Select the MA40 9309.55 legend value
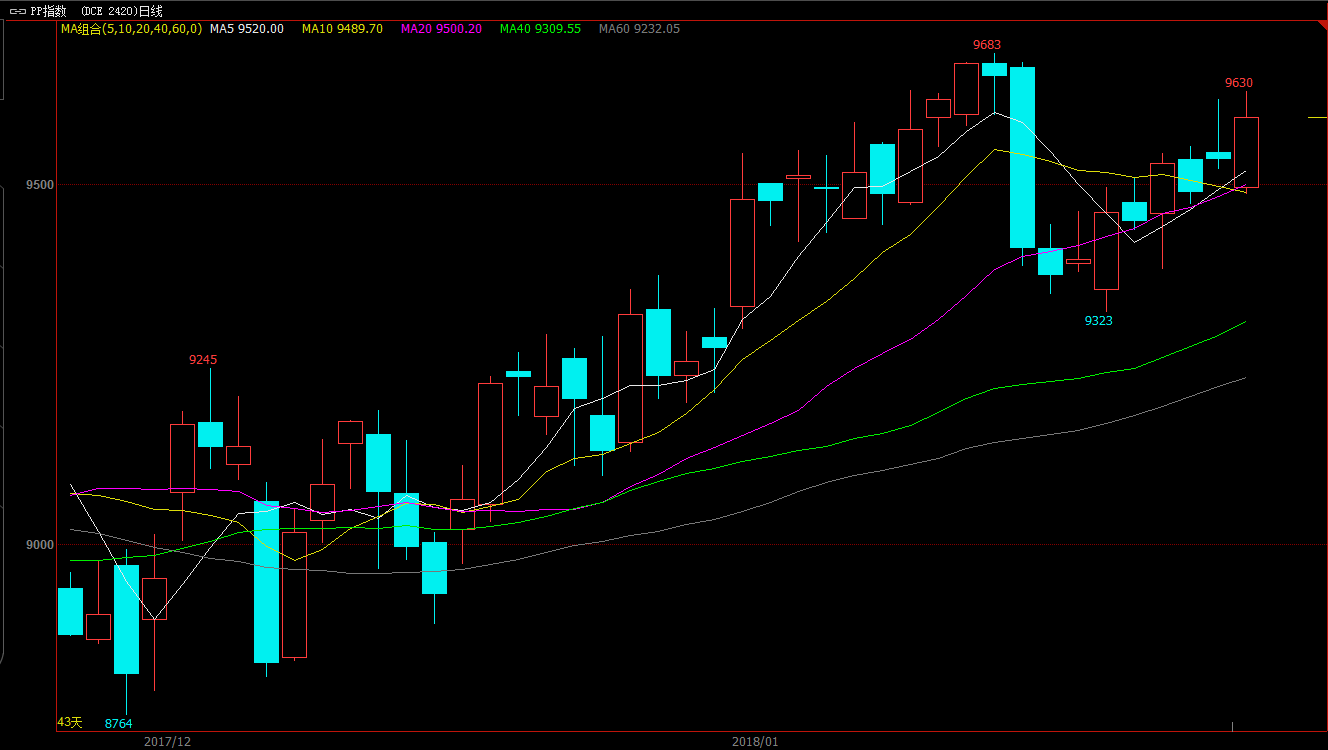The image size is (1328, 750). 540,29
